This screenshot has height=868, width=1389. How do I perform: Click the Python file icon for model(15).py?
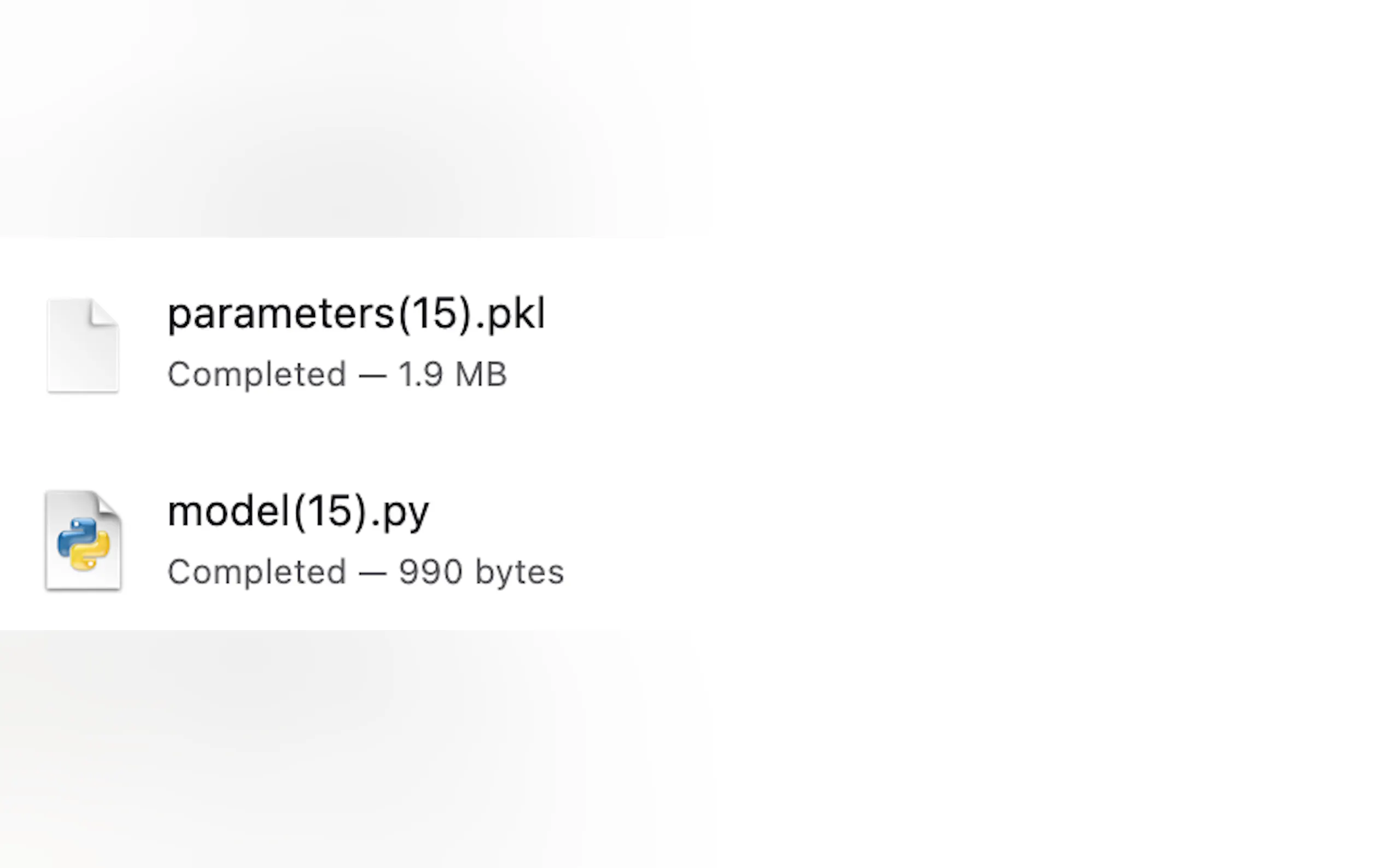pos(83,541)
